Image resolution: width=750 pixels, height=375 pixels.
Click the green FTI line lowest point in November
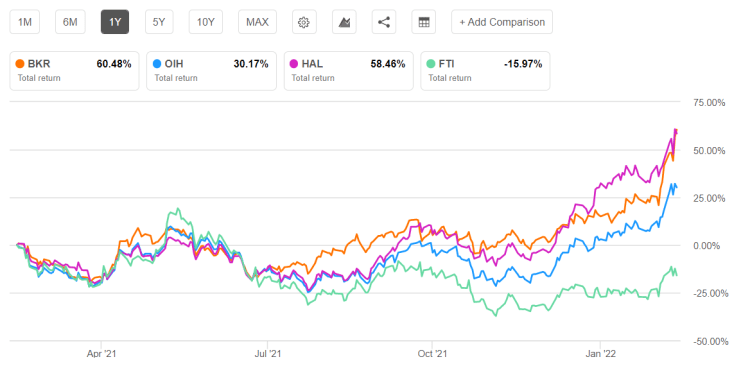click(x=496, y=316)
